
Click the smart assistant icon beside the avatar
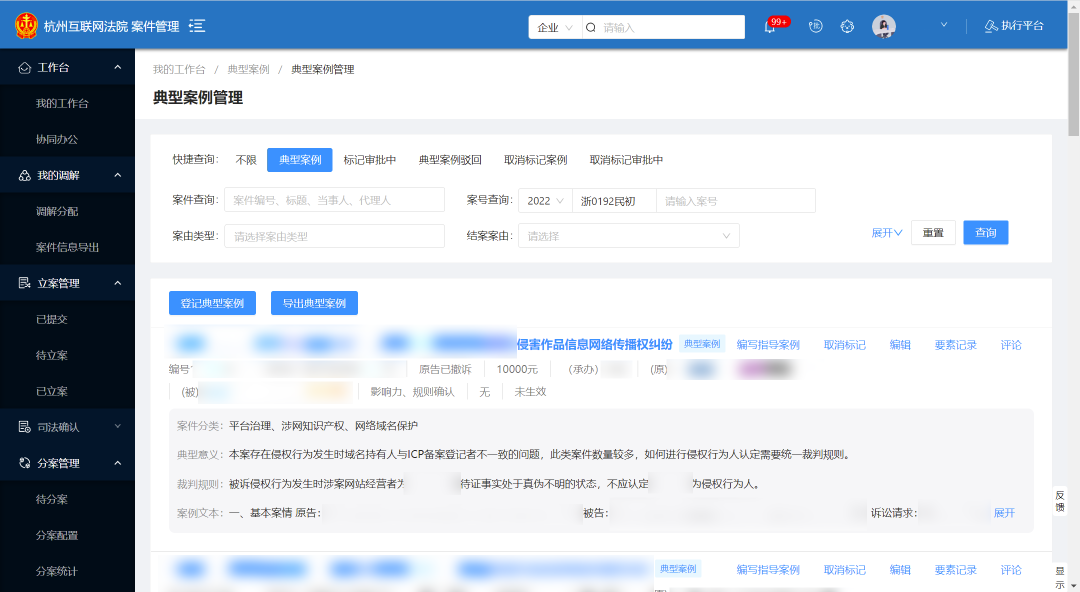coord(848,27)
